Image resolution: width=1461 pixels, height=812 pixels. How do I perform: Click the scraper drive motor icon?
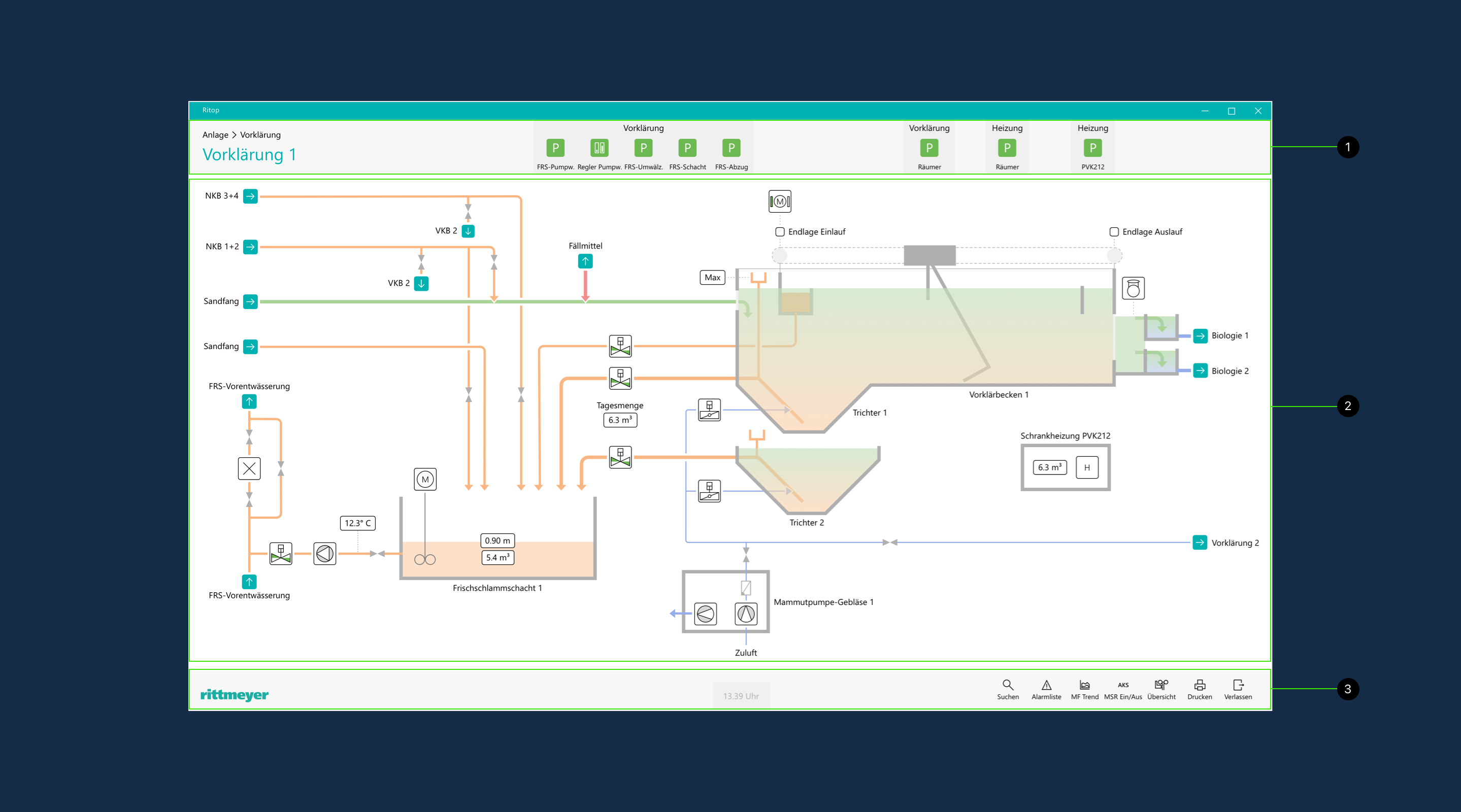coord(780,201)
